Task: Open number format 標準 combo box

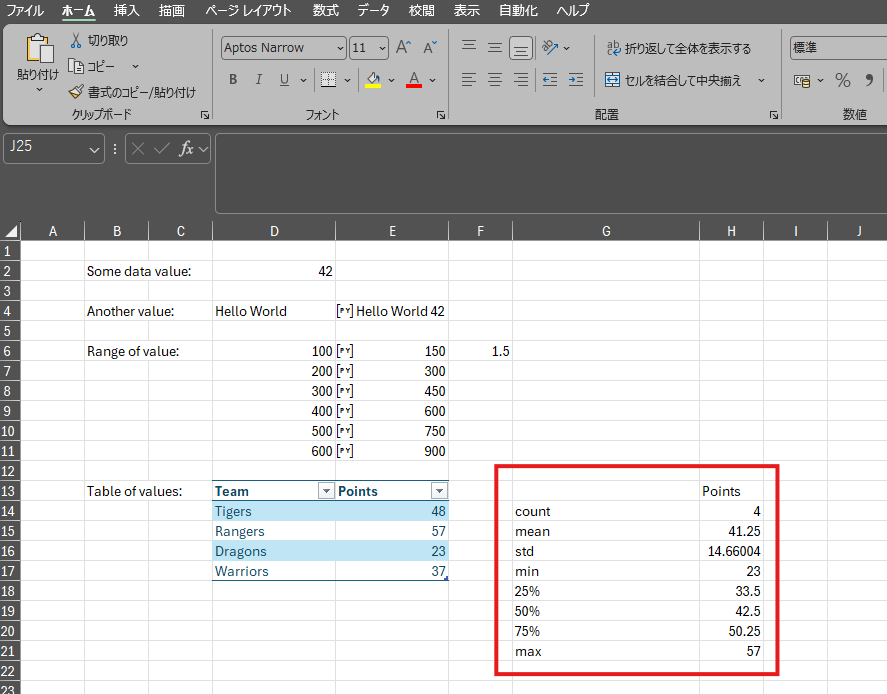Action: 838,48
